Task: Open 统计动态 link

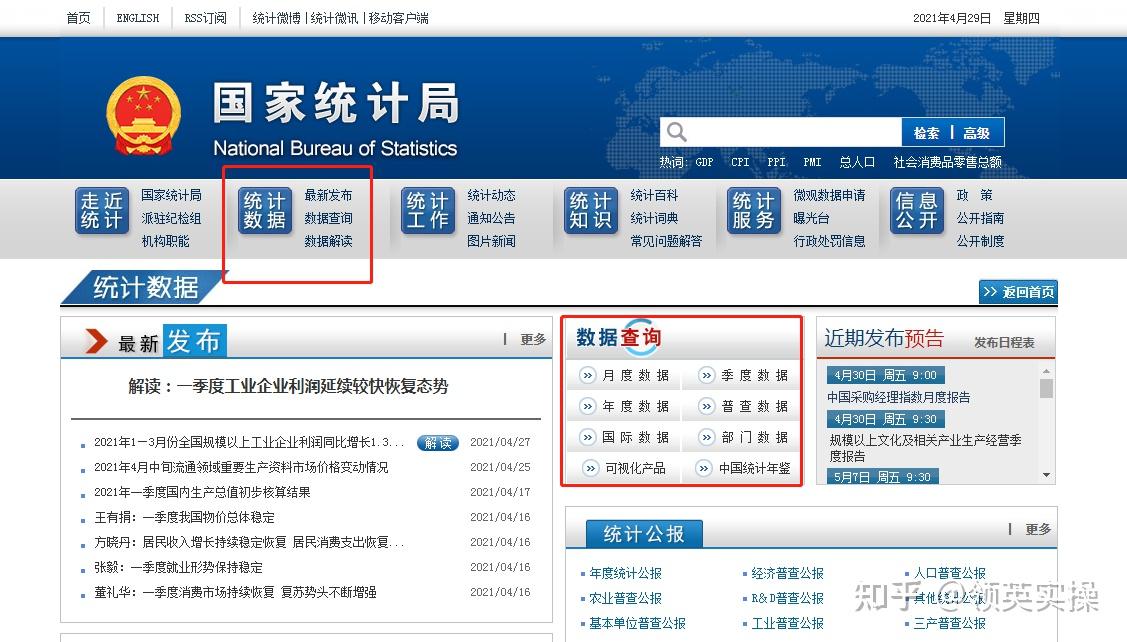Action: 492,196
